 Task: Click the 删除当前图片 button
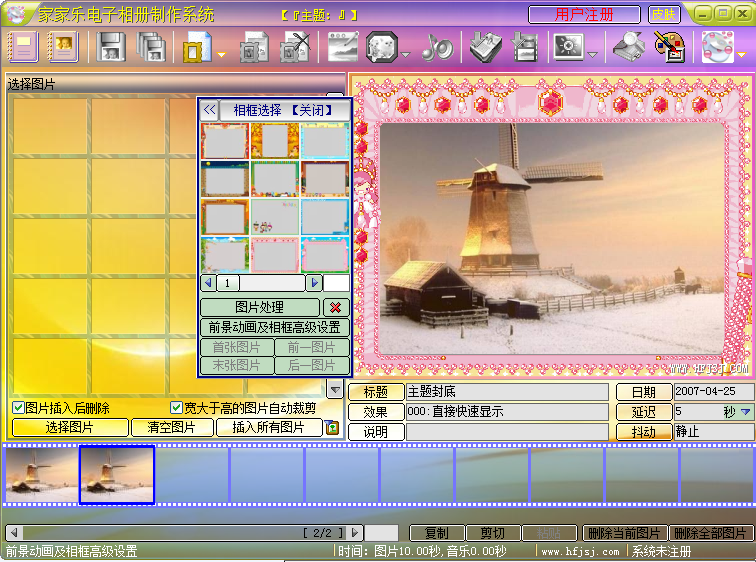coord(624,533)
